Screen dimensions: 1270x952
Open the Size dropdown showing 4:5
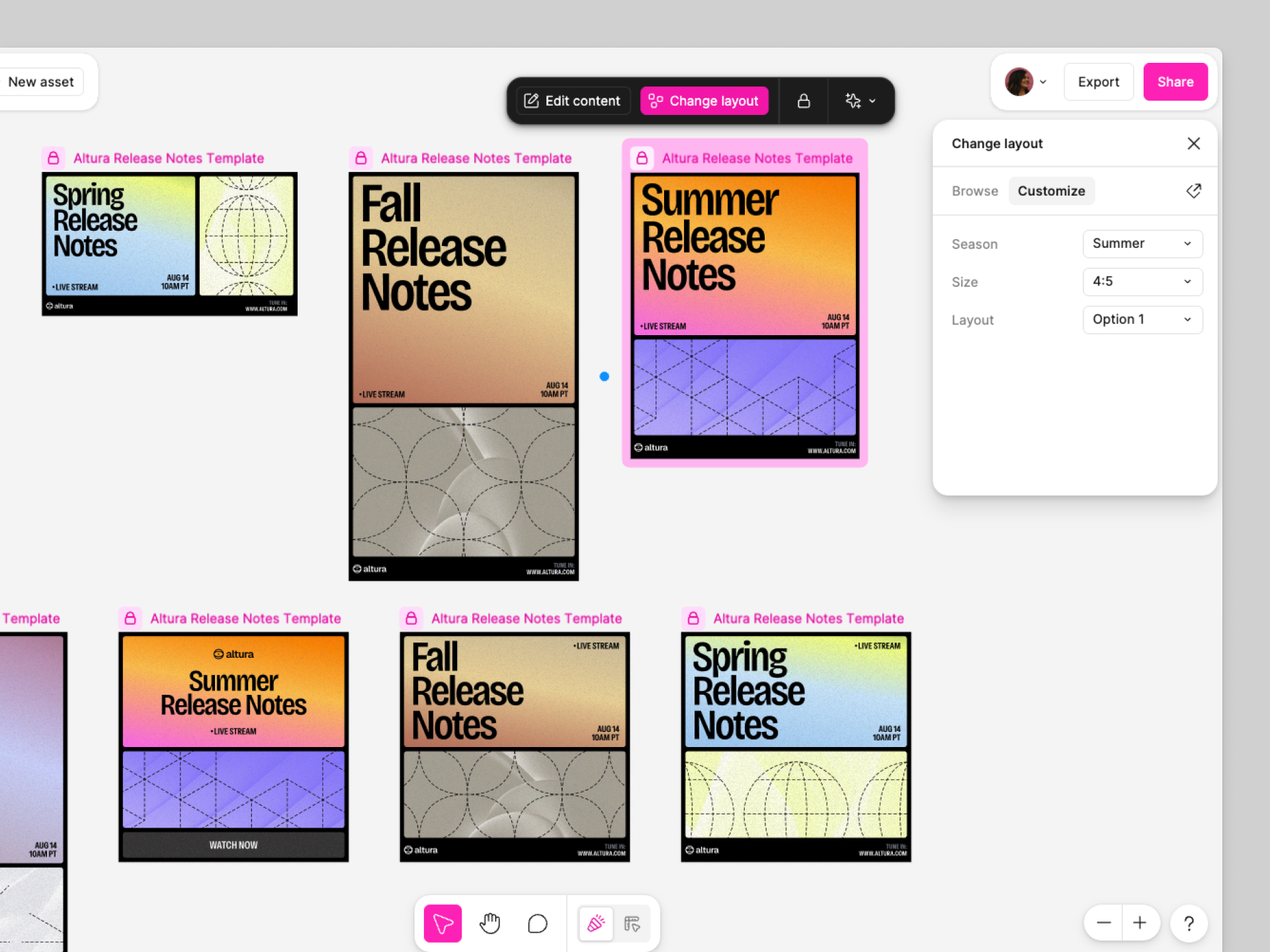click(1142, 282)
